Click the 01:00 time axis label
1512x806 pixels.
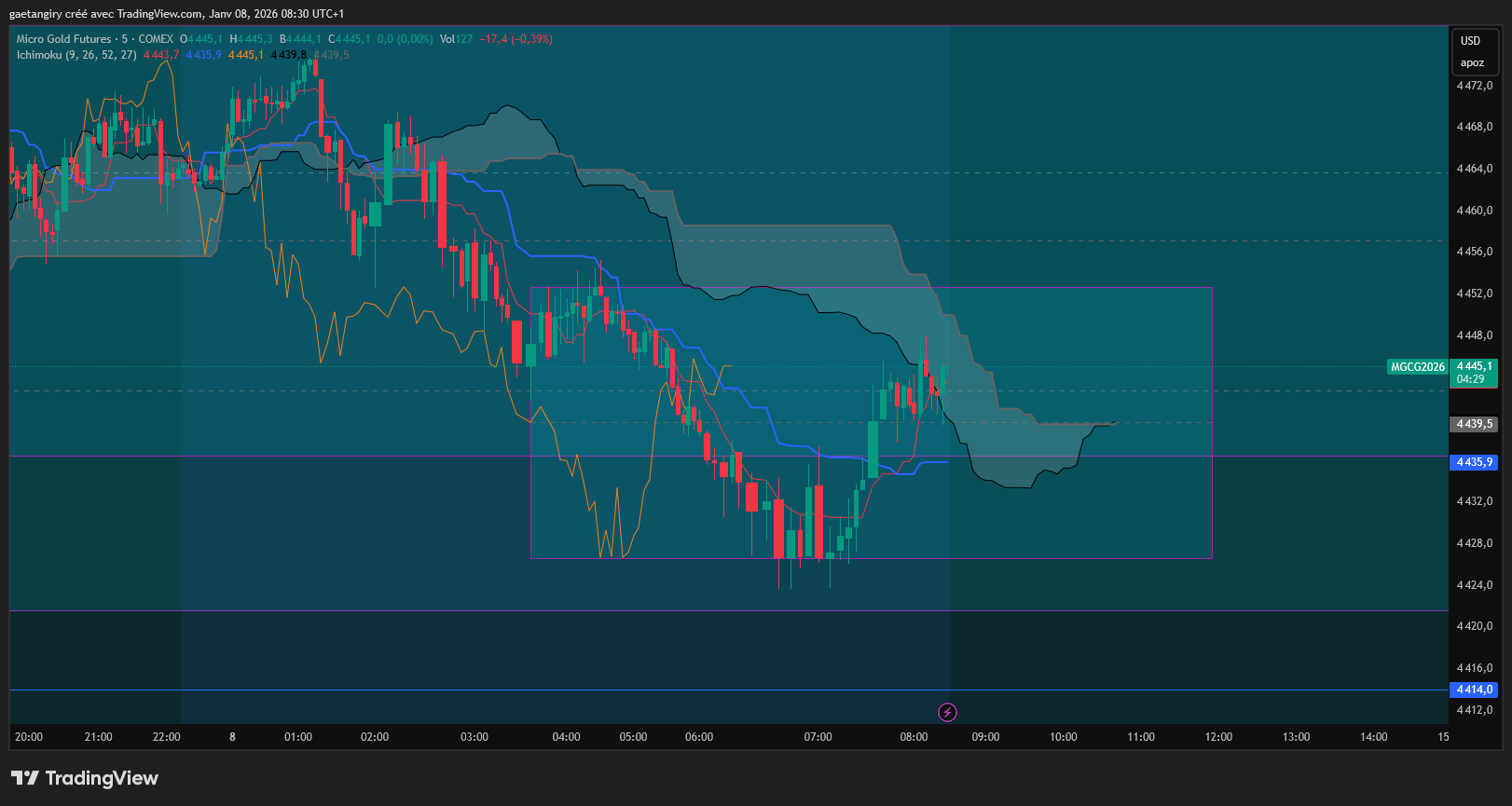tap(298, 737)
